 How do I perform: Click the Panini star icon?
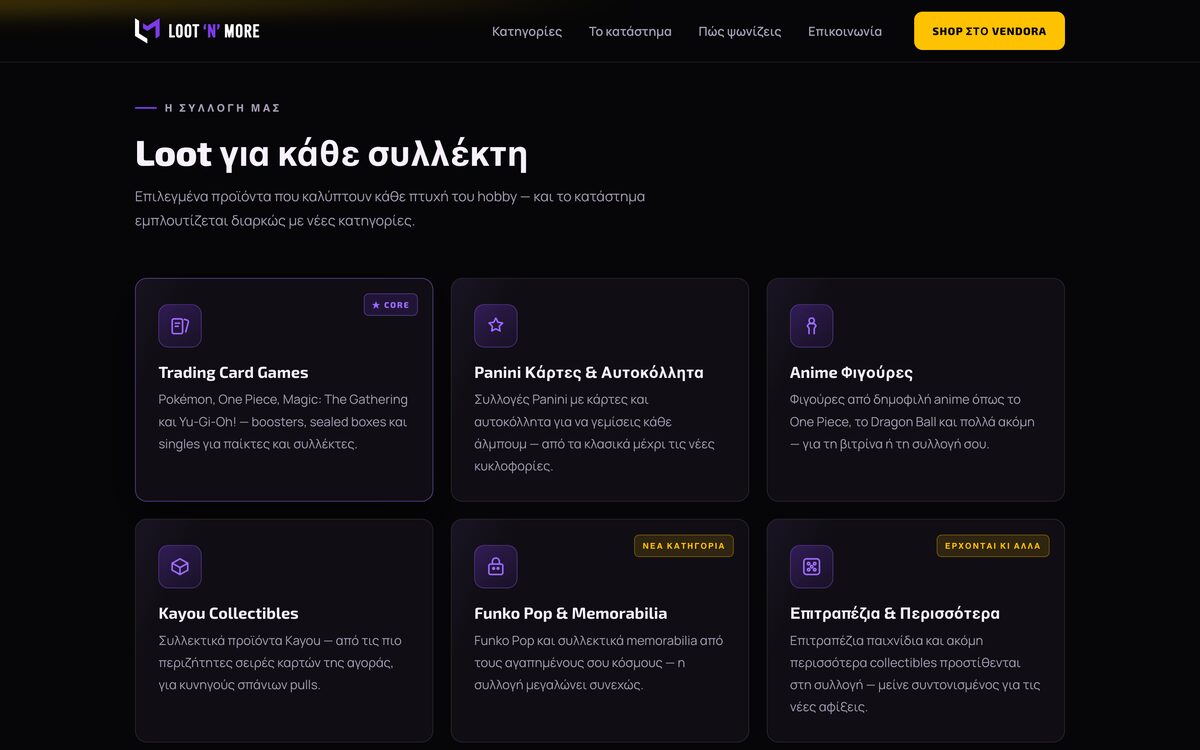coord(496,326)
